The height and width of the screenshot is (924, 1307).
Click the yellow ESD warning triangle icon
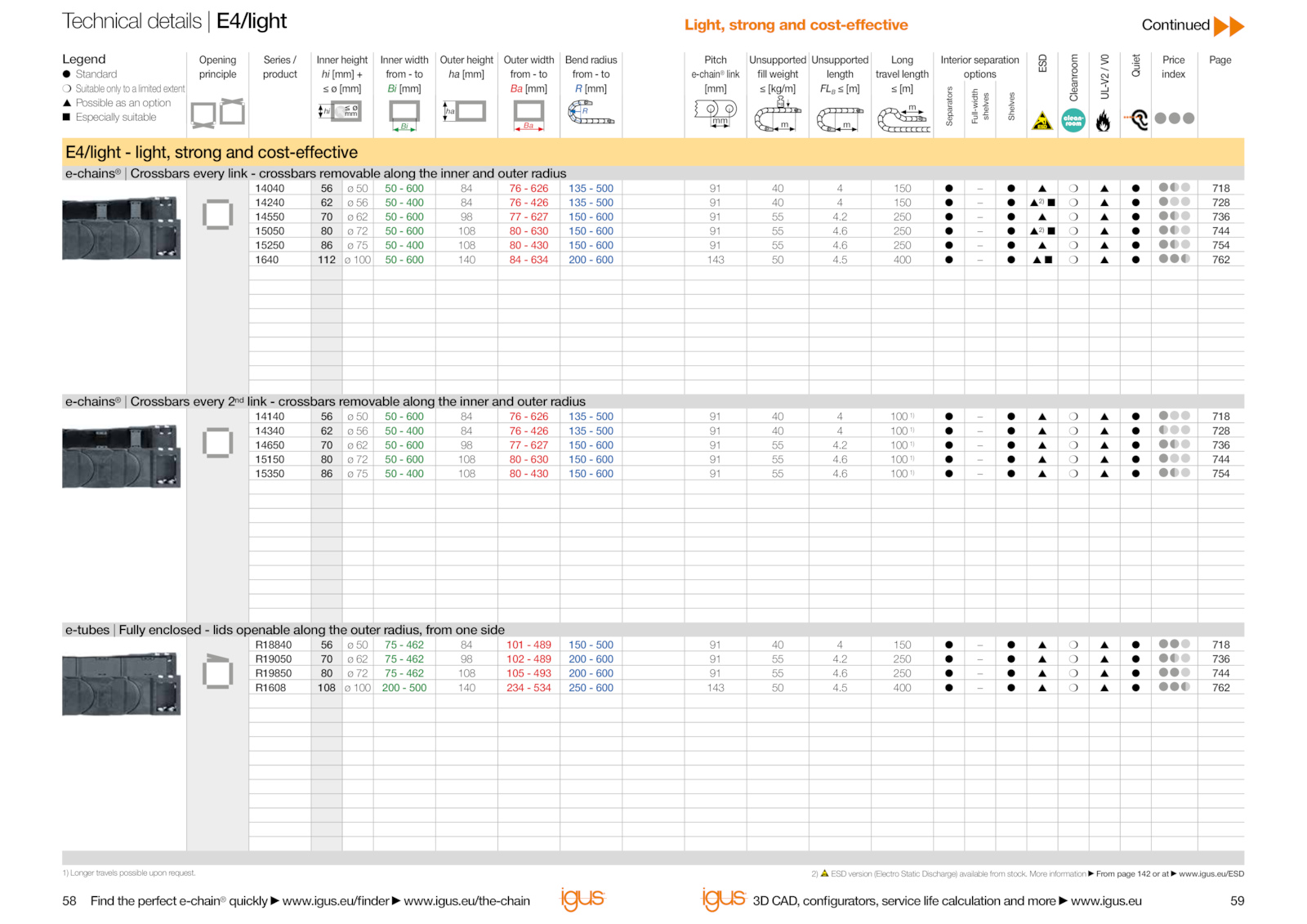1042,122
